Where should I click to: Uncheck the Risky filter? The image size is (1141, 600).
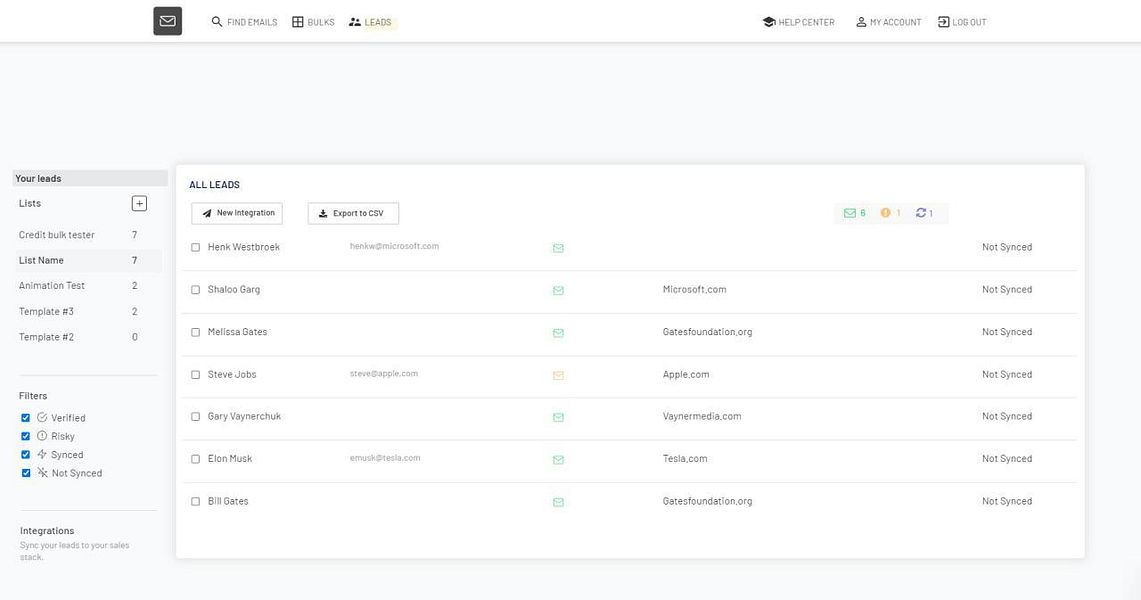coord(25,436)
